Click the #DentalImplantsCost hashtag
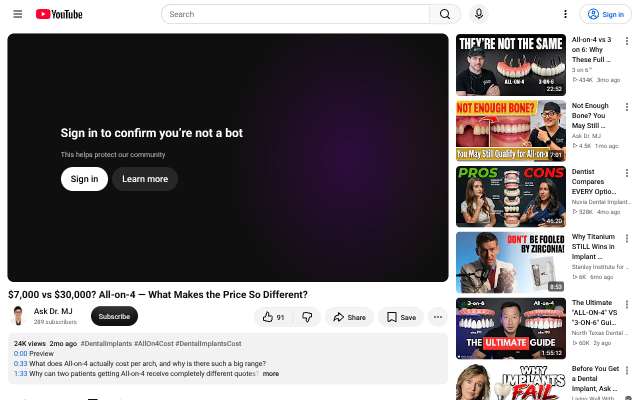The height and width of the screenshot is (400, 640). [x=209, y=344]
